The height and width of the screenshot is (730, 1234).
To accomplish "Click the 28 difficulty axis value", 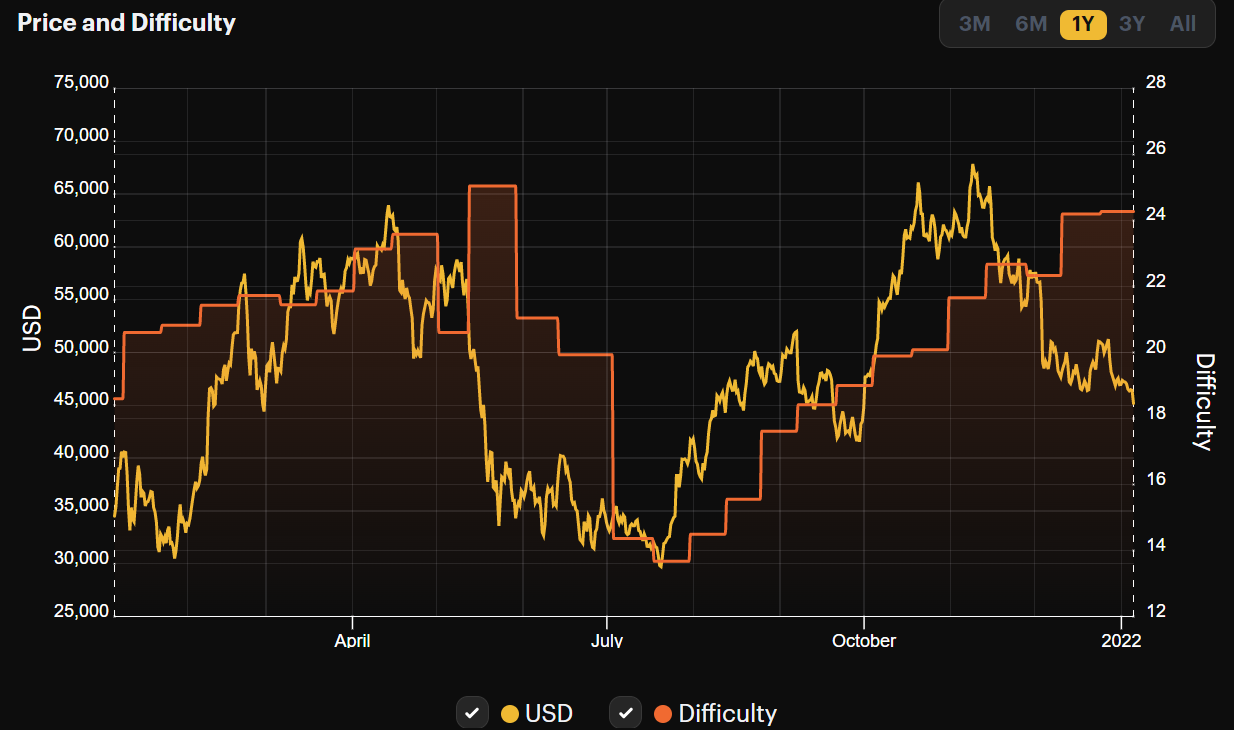I will click(x=1155, y=82).
